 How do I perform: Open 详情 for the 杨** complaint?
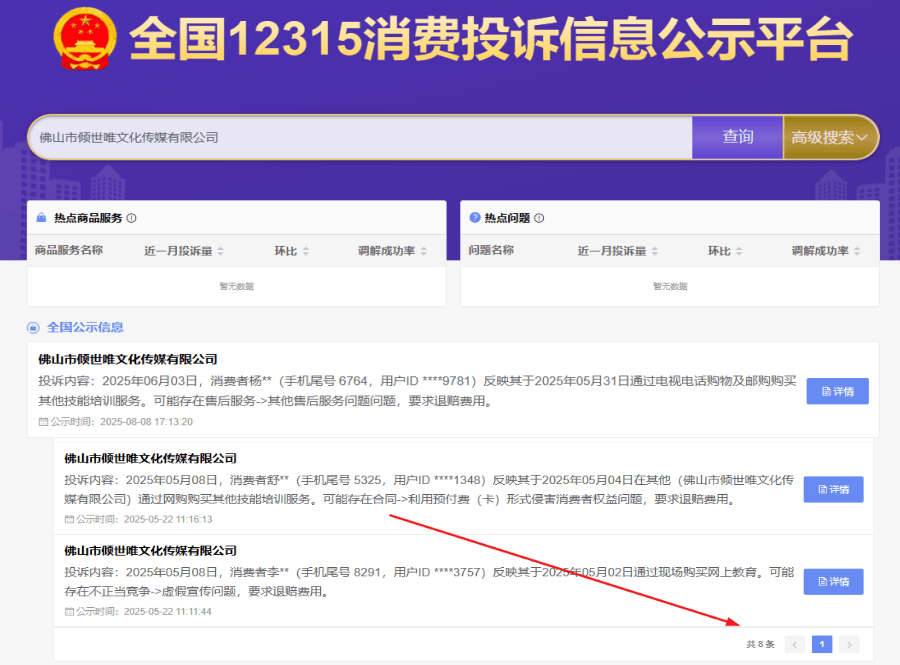[x=837, y=391]
